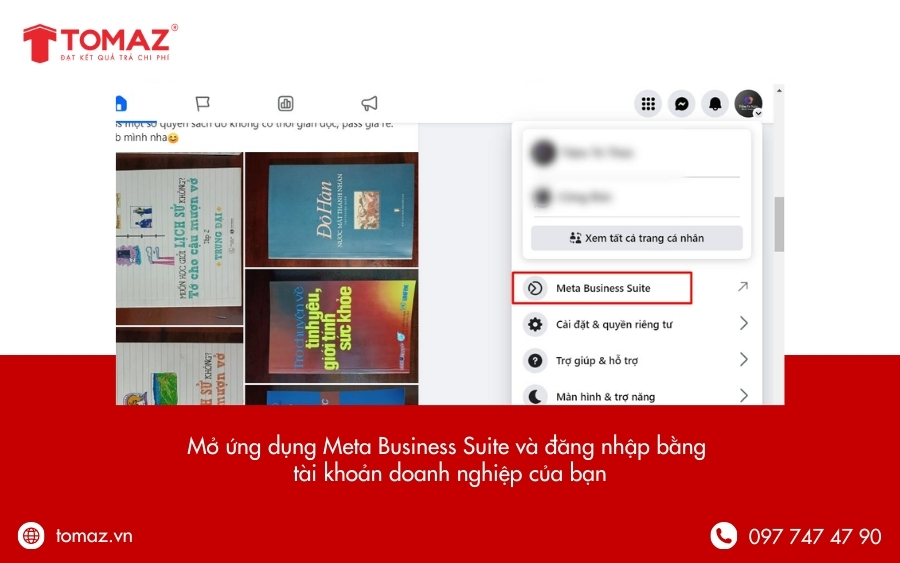Image resolution: width=900 pixels, height=563 pixels.
Task: Open the Facebook home tab
Action: tap(121, 104)
